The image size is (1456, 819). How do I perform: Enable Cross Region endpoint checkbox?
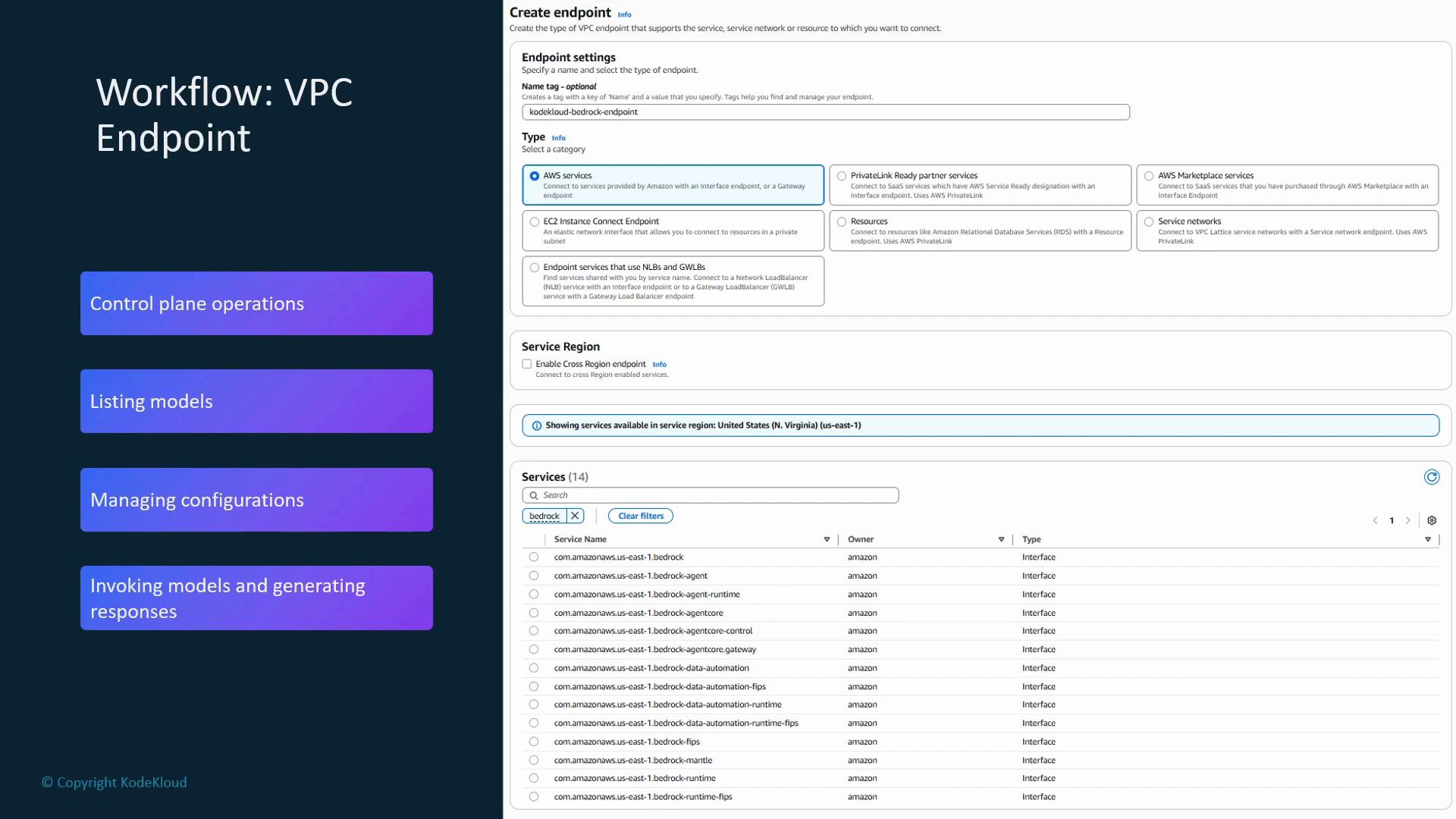pos(527,364)
